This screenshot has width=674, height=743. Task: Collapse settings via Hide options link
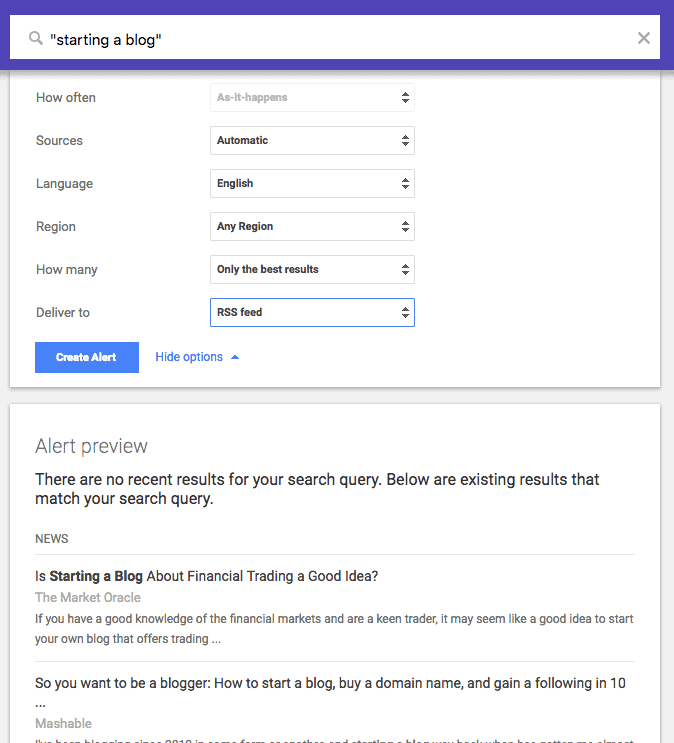tap(189, 357)
